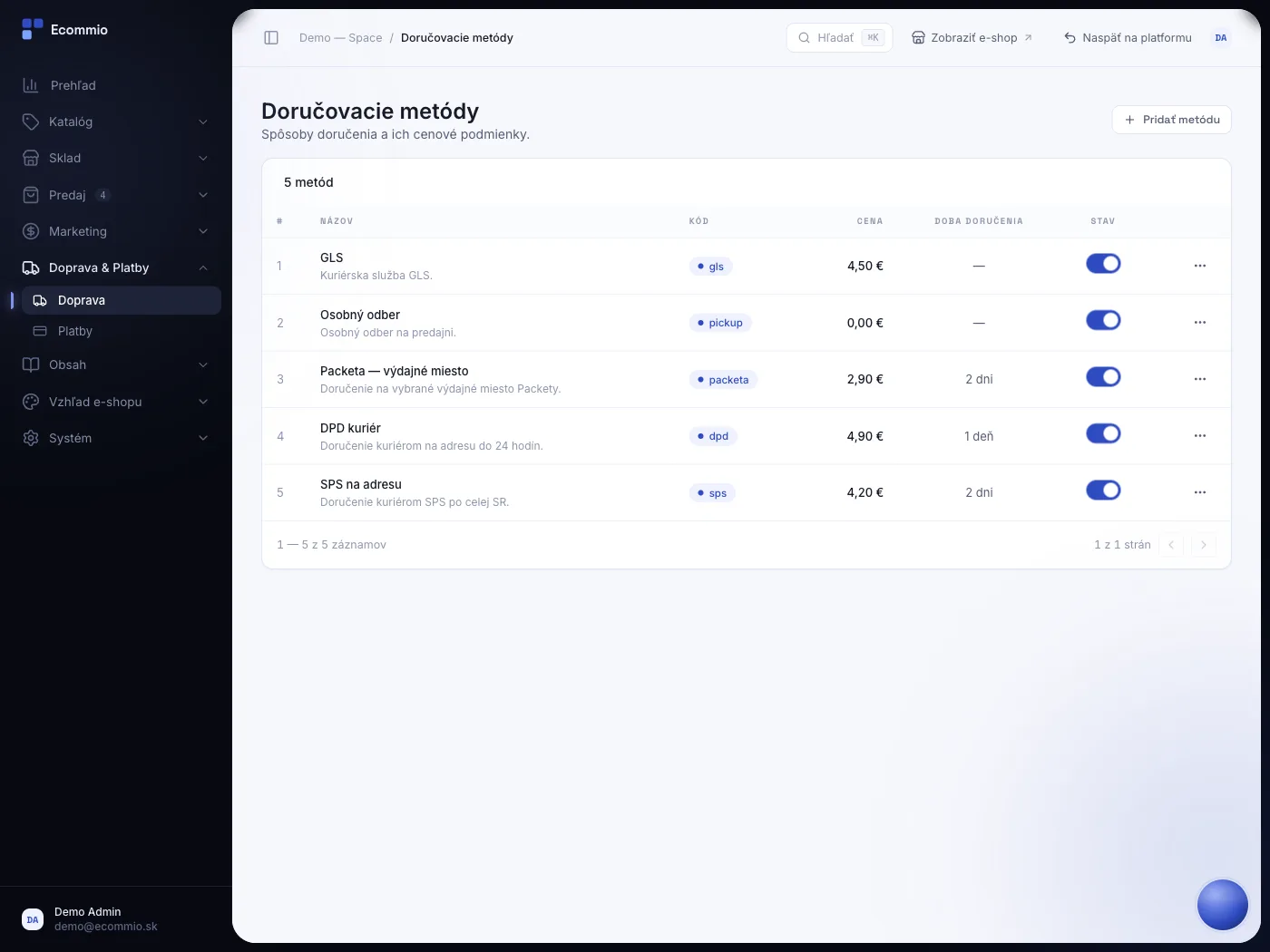Open the Marketing menu label
The image size is (1270, 952).
point(78,231)
